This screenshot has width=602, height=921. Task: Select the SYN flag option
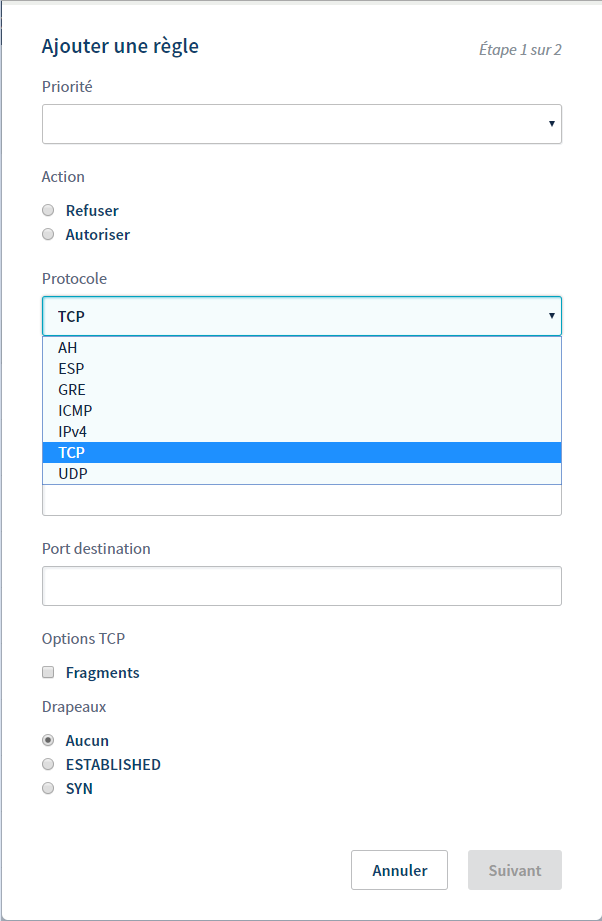click(x=48, y=788)
